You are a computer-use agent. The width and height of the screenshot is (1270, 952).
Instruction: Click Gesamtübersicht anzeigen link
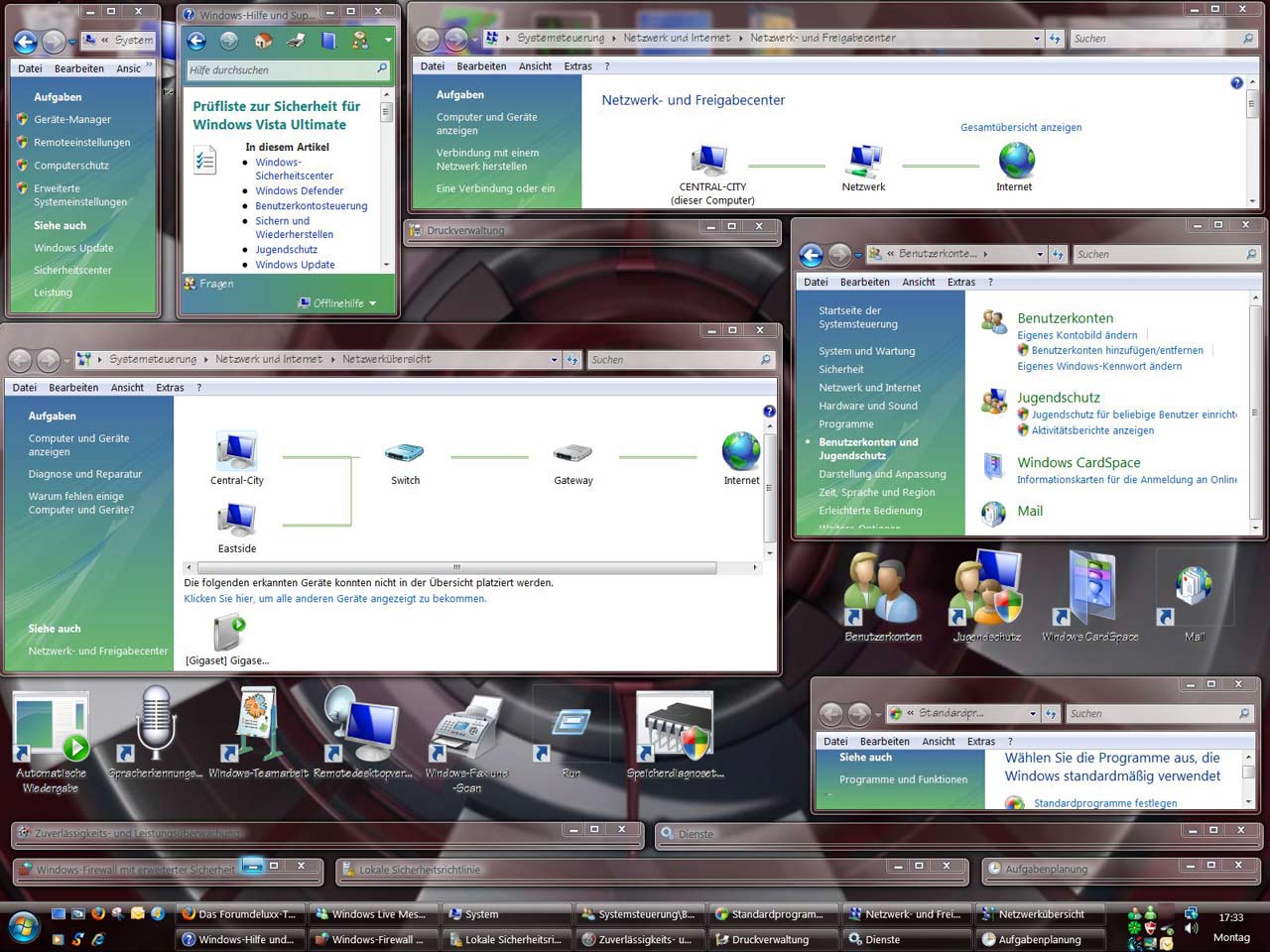pos(1021,127)
